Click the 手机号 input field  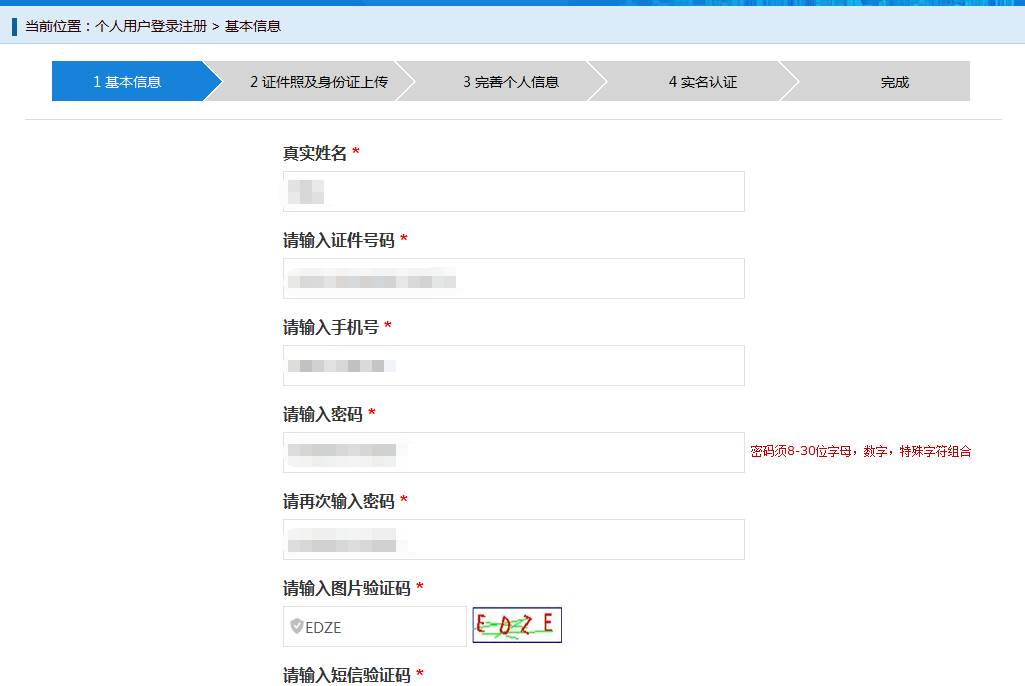(513, 365)
